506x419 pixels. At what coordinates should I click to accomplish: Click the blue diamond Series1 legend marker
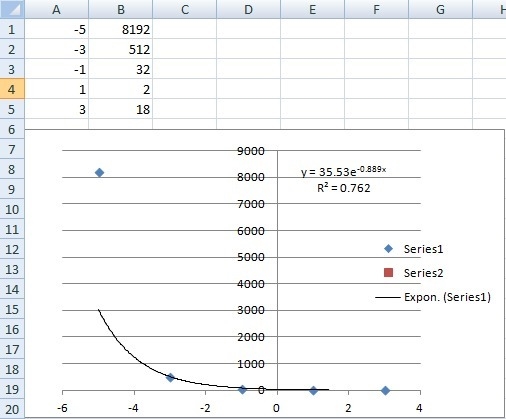(x=388, y=249)
